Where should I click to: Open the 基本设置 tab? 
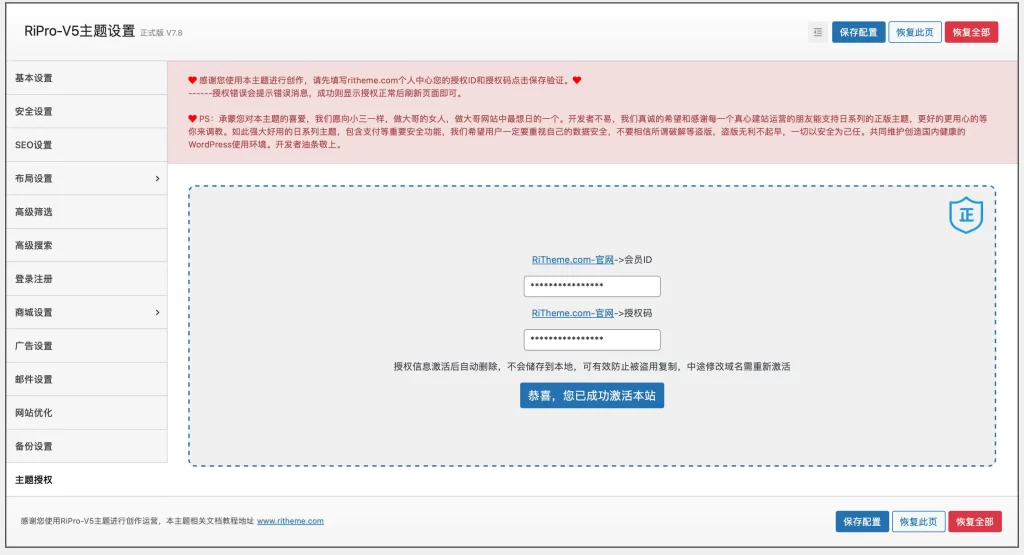coord(84,78)
